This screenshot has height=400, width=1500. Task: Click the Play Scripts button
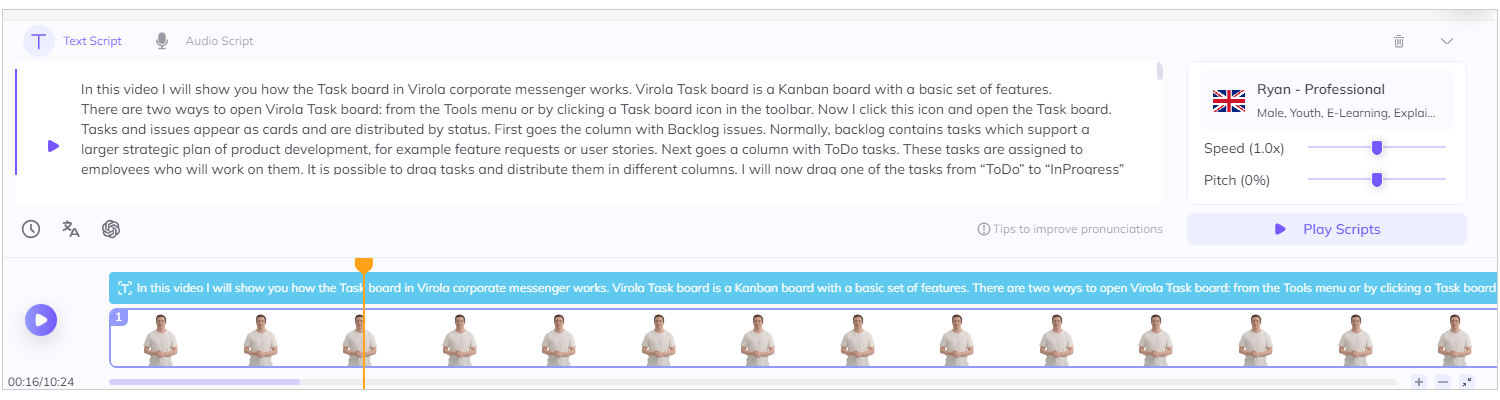(1326, 229)
